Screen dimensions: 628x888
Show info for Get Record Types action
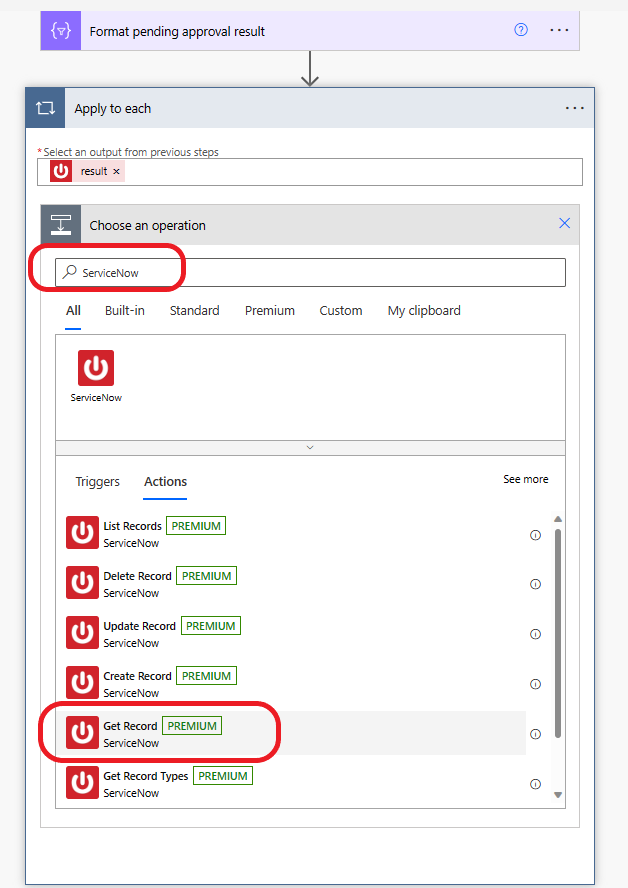point(535,784)
